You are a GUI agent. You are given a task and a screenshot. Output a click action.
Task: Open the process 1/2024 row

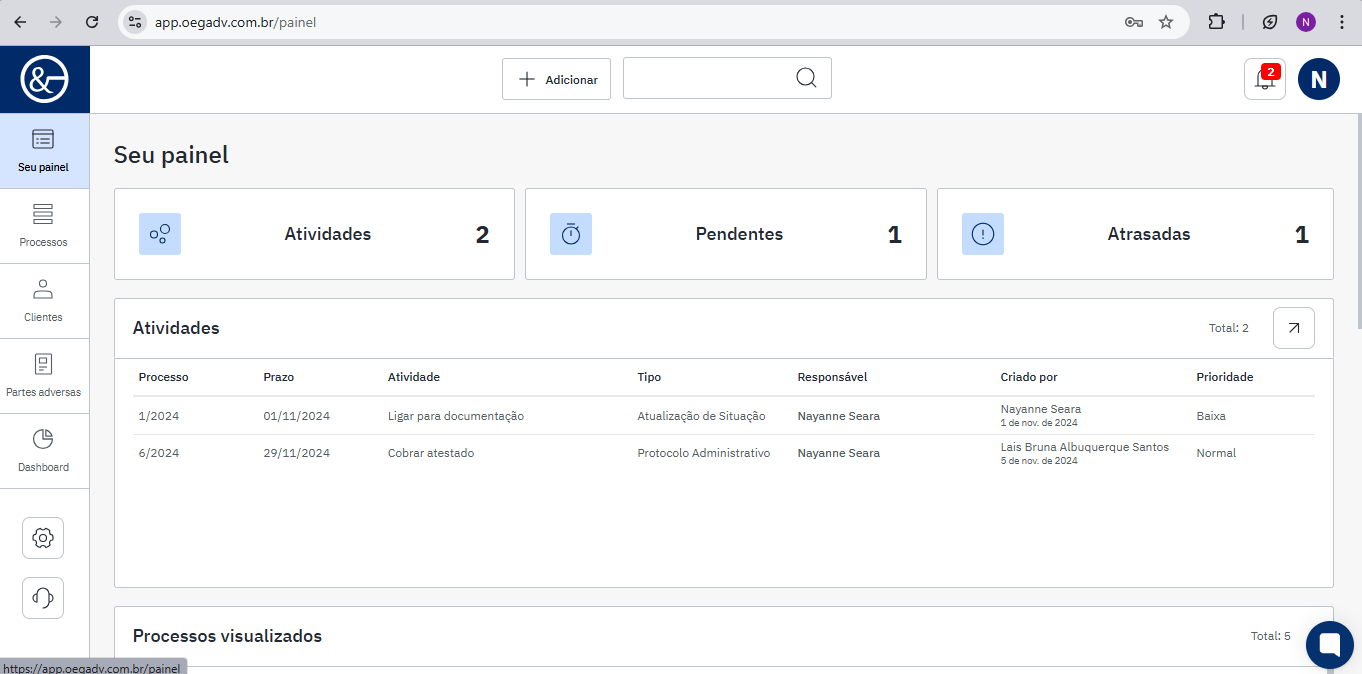(724, 416)
